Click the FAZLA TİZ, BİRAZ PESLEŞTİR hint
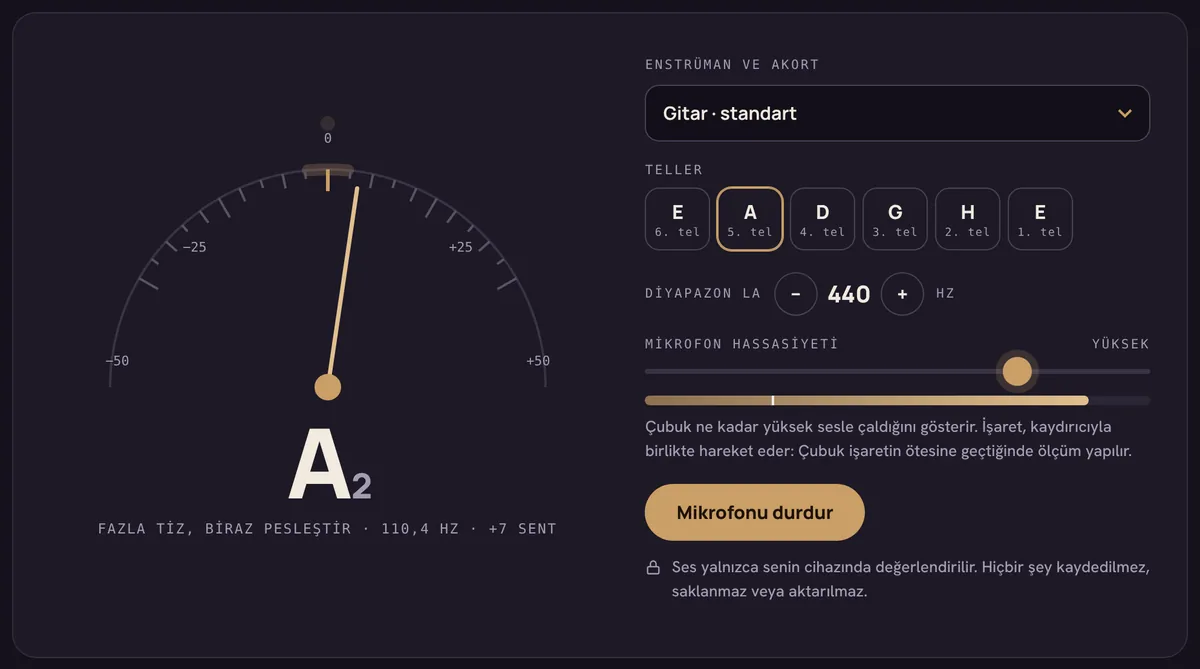Viewport: 1200px width, 669px height. coord(225,528)
